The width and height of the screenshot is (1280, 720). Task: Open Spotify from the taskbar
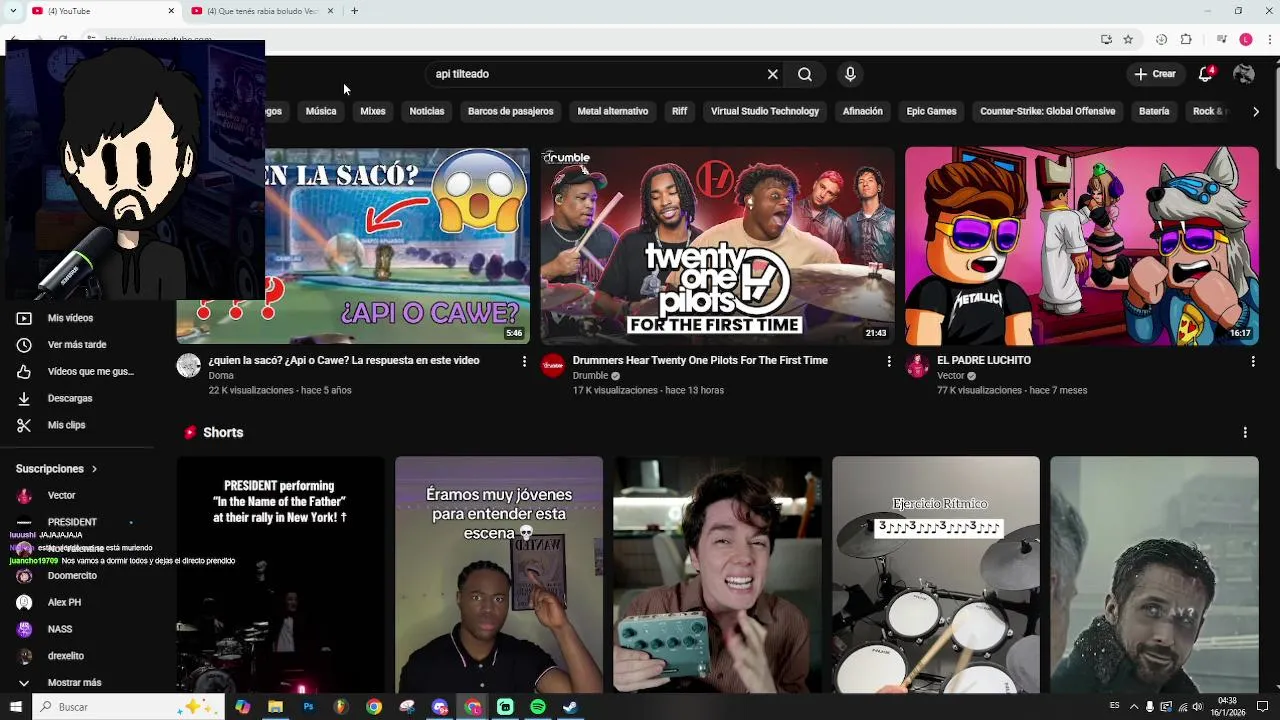pos(538,707)
